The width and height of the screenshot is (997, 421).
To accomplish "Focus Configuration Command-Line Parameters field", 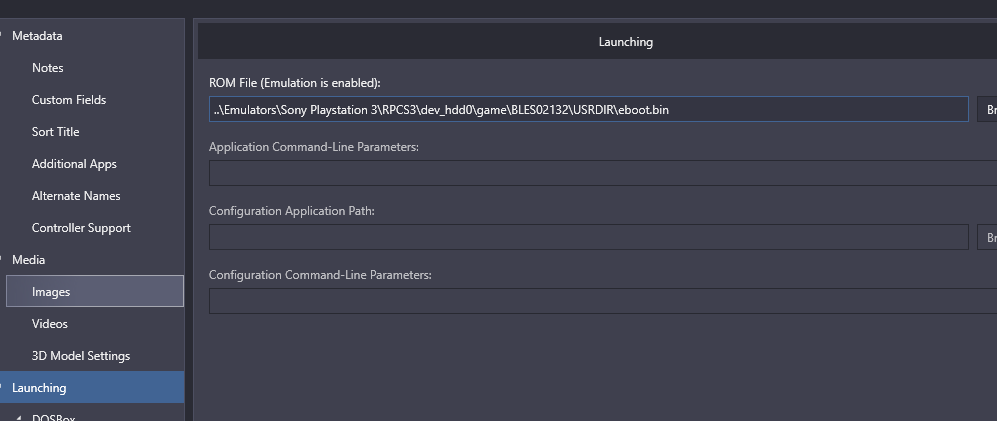I will pos(603,301).
